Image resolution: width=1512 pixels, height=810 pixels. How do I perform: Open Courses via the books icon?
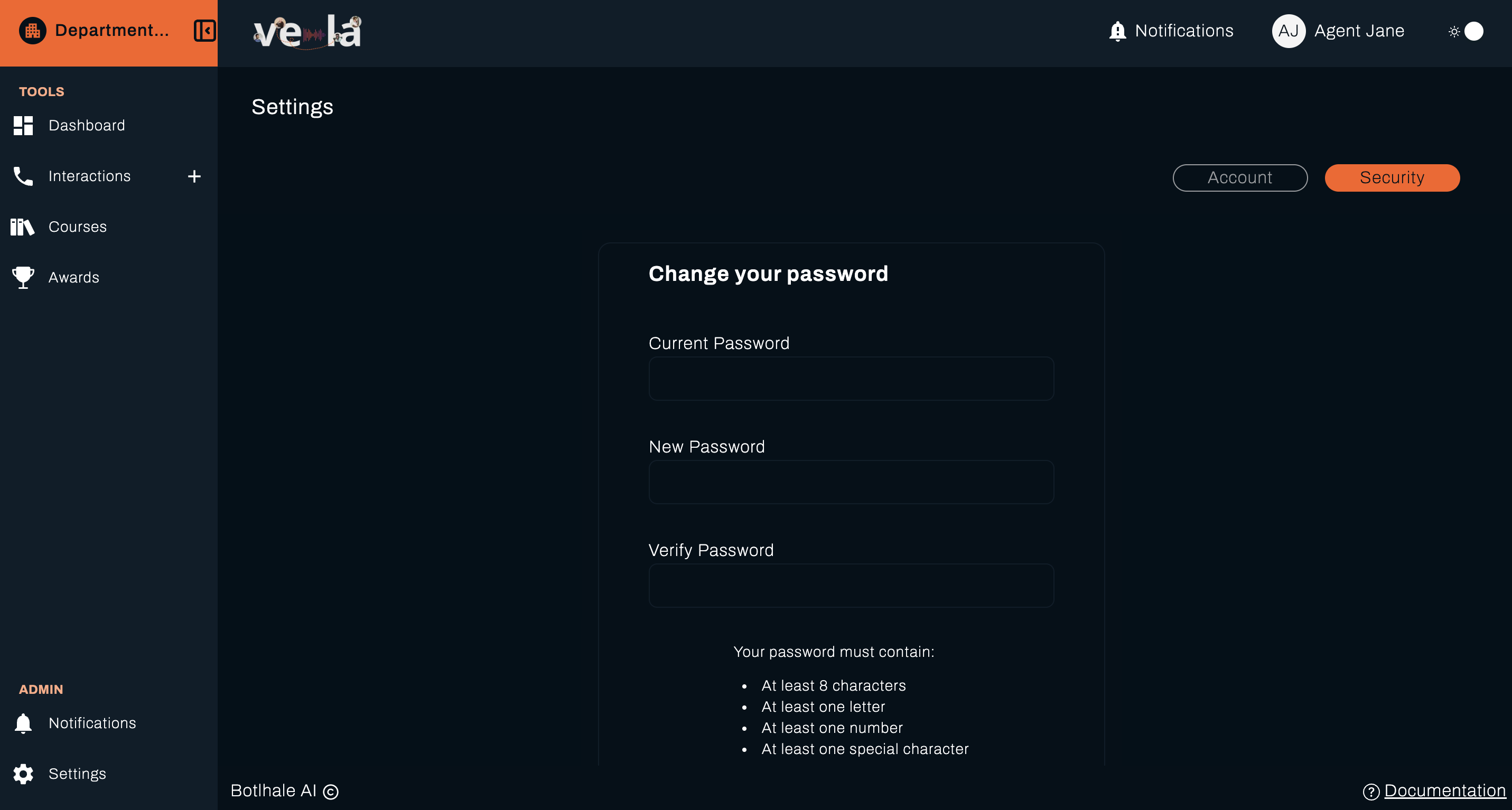pyautogui.click(x=22, y=227)
